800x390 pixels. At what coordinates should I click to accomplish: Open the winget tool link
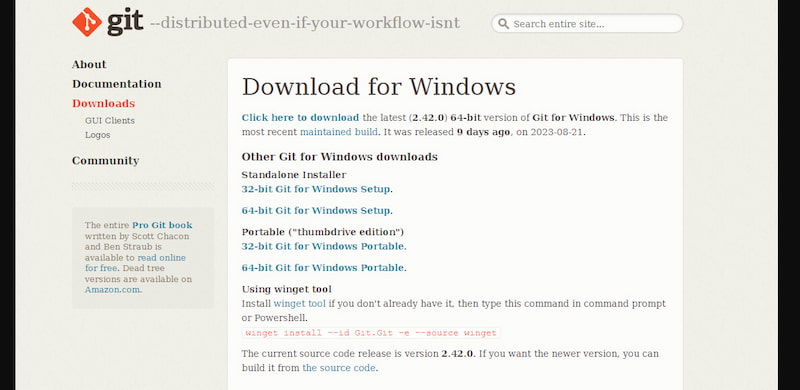pyautogui.click(x=299, y=303)
